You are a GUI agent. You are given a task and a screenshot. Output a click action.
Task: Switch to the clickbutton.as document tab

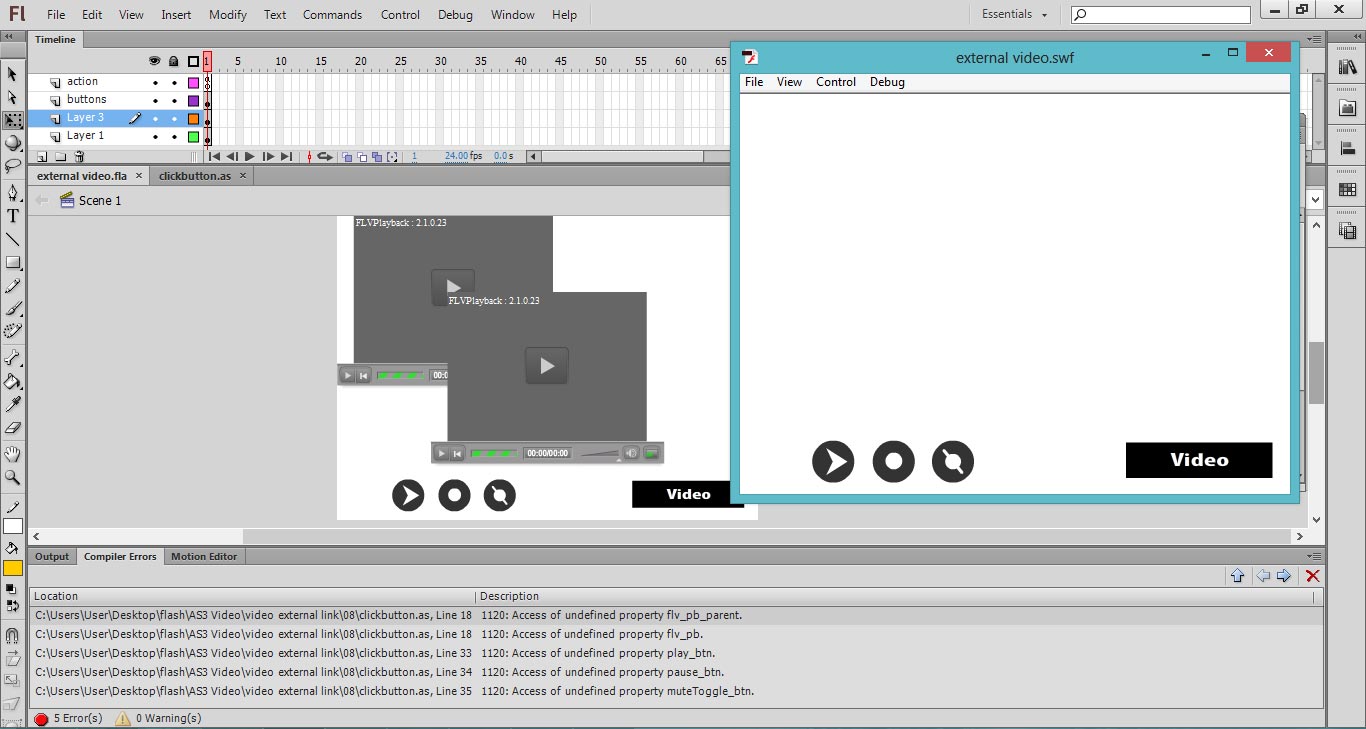coord(195,176)
